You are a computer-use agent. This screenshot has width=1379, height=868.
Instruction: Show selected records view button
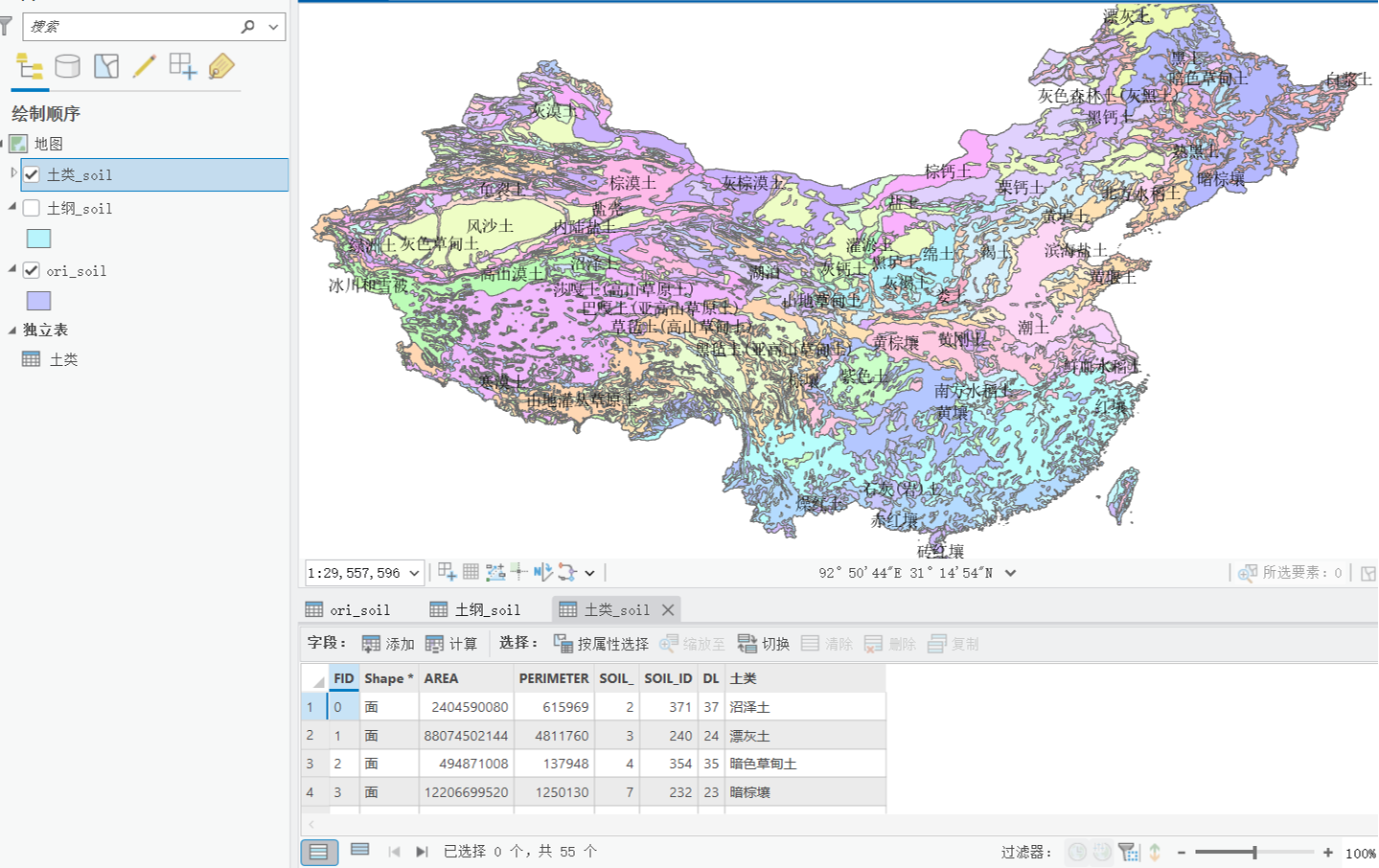tap(360, 850)
